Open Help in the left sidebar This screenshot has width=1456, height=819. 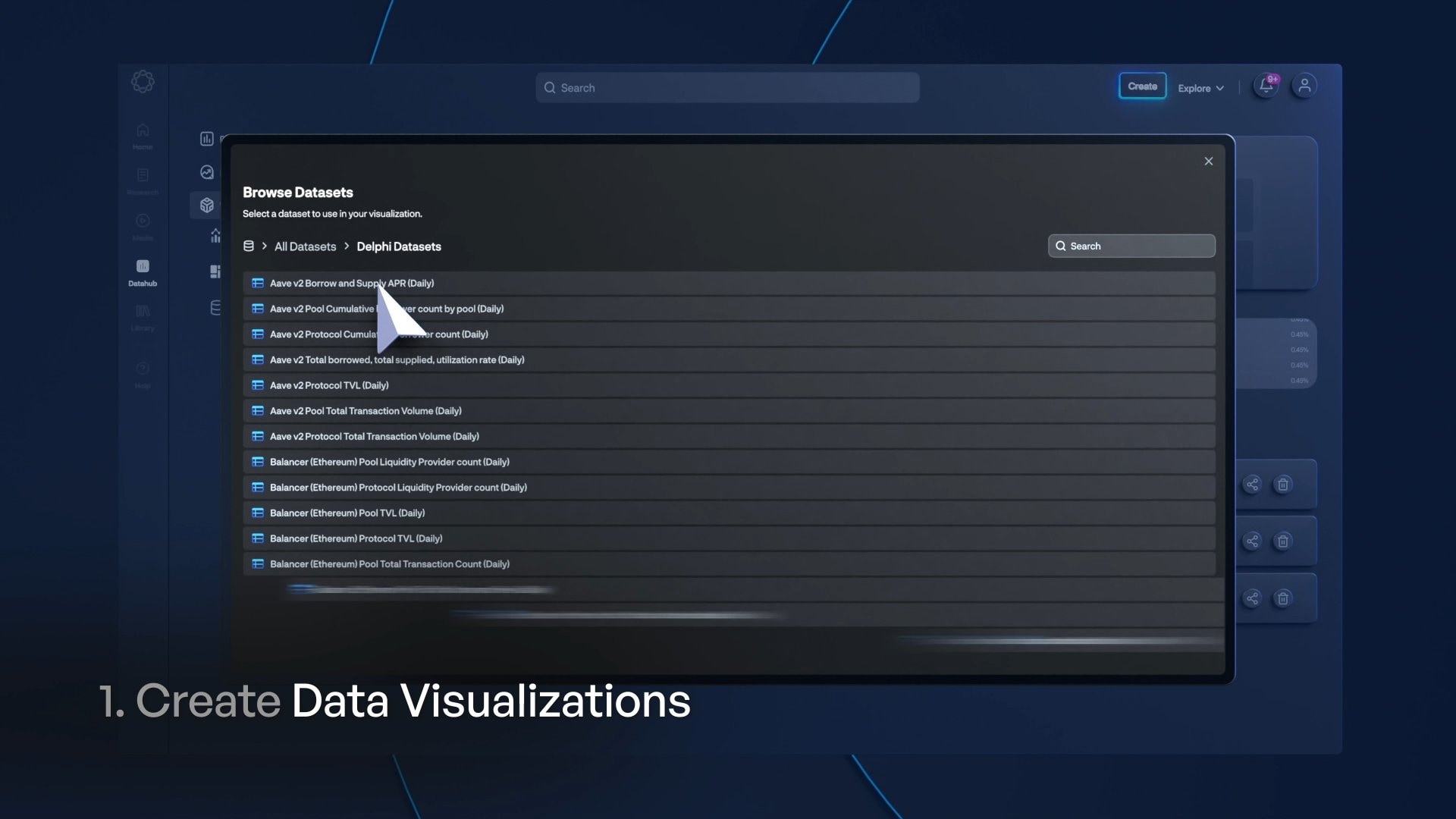coord(143,375)
